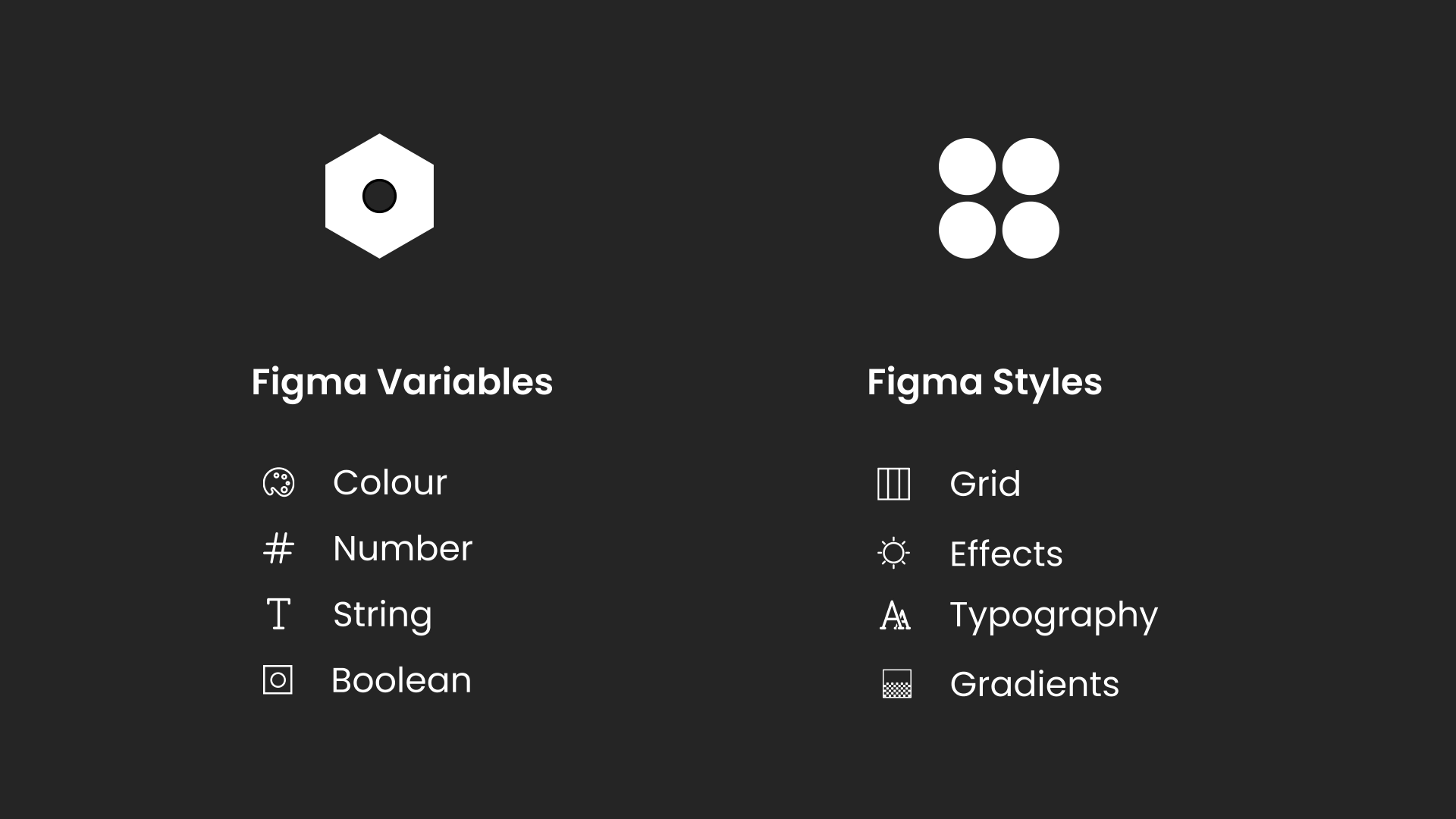1456x819 pixels.
Task: Select the Grid columns icon
Action: click(893, 484)
